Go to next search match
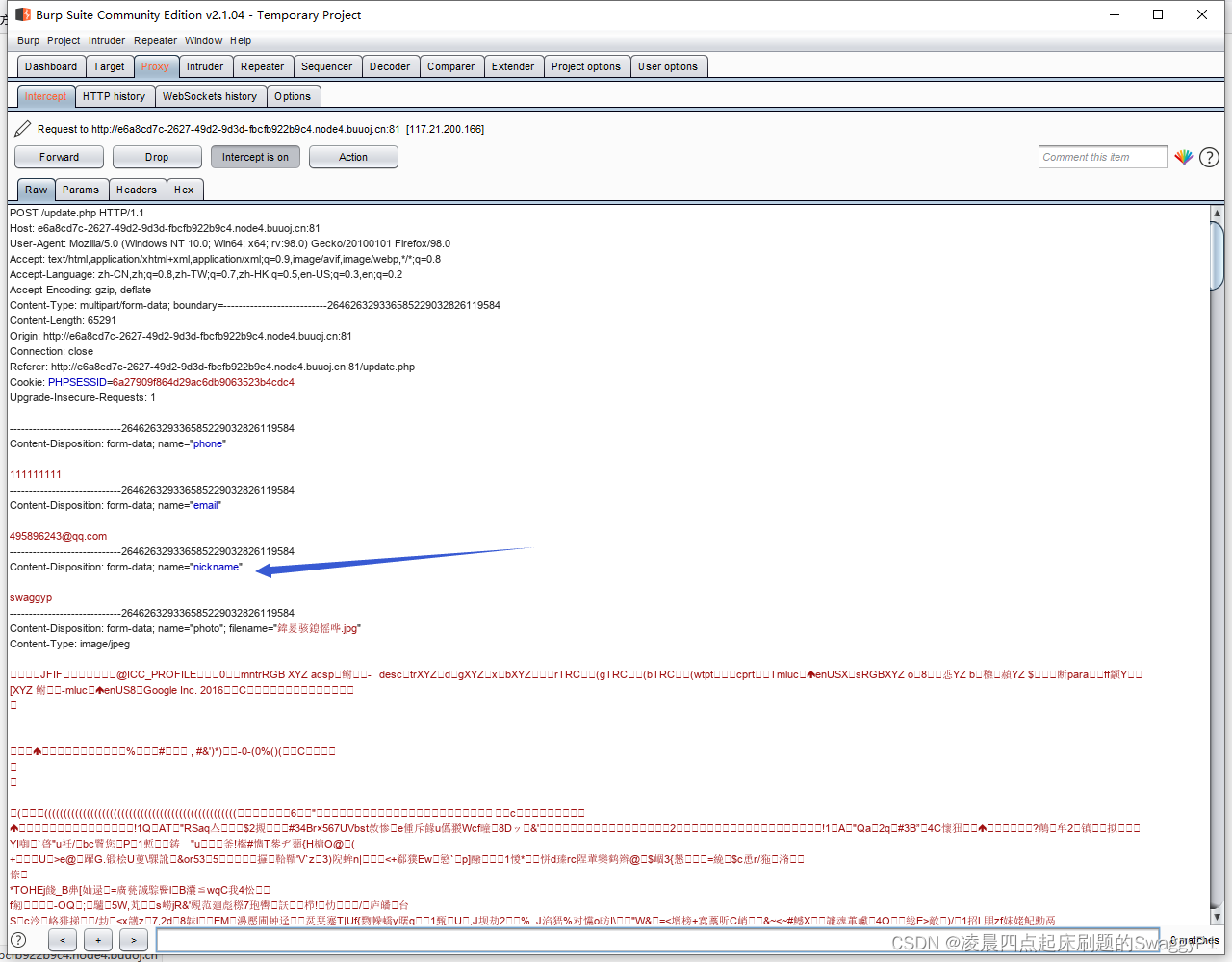 (133, 940)
